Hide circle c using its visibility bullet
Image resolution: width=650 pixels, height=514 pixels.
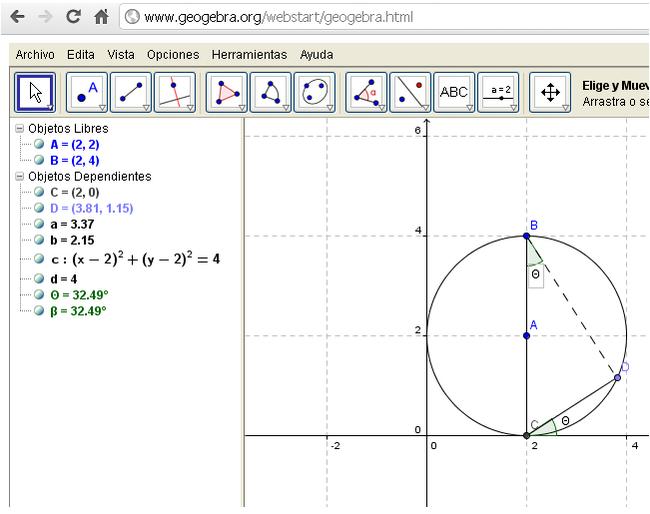pyautogui.click(x=39, y=259)
